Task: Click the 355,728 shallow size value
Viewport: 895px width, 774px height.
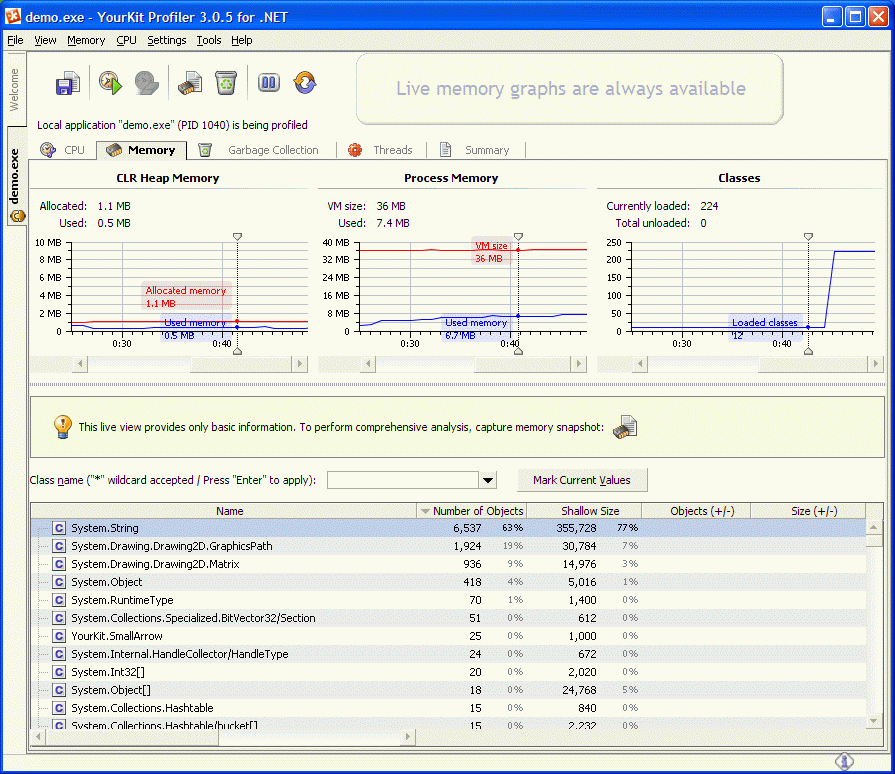Action: (576, 528)
